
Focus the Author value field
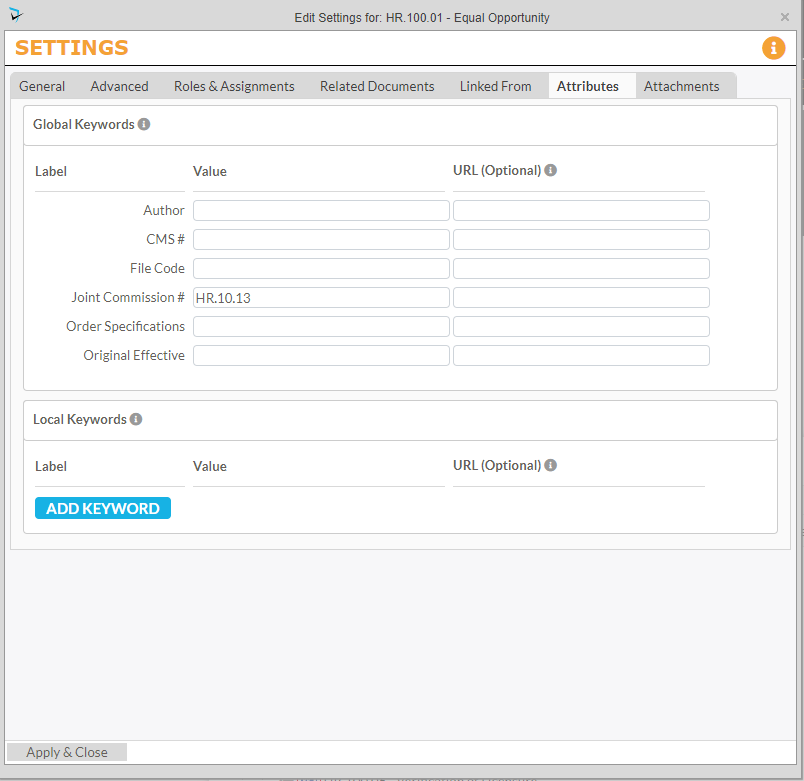321,211
